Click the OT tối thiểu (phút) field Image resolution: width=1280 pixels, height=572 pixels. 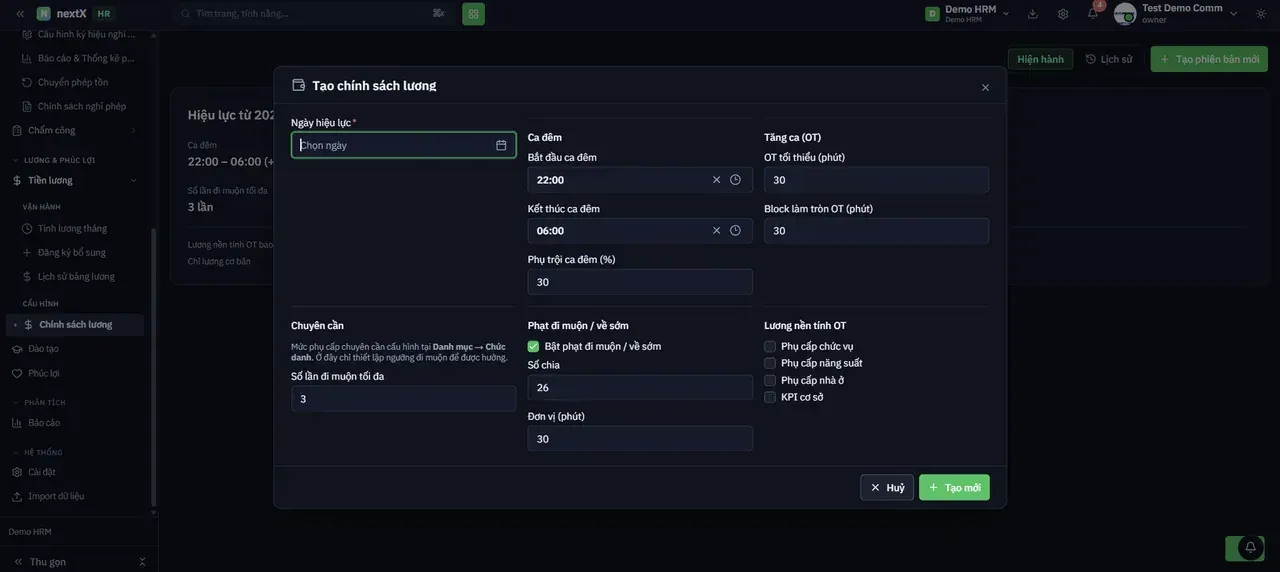point(877,180)
